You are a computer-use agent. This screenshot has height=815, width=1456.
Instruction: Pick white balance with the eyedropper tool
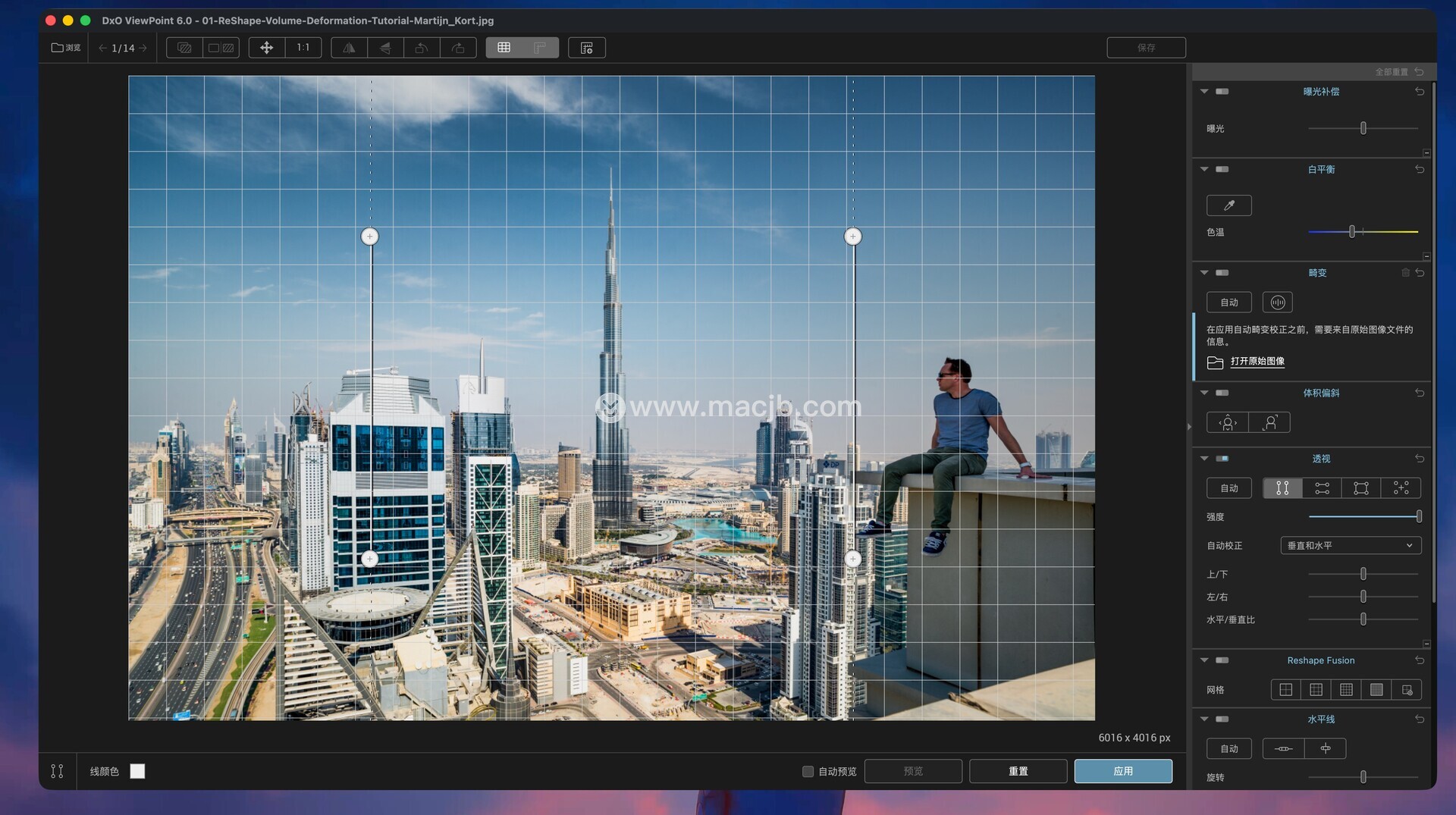[1228, 205]
